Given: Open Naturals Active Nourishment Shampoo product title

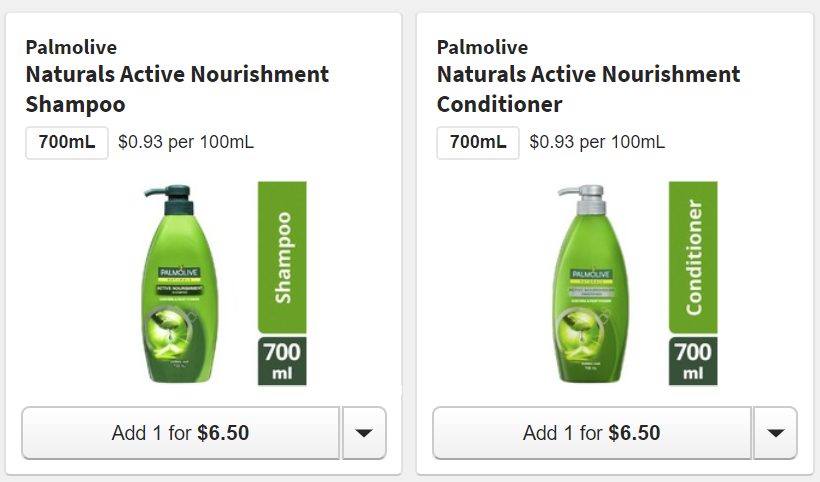Looking at the screenshot, I should [177, 89].
